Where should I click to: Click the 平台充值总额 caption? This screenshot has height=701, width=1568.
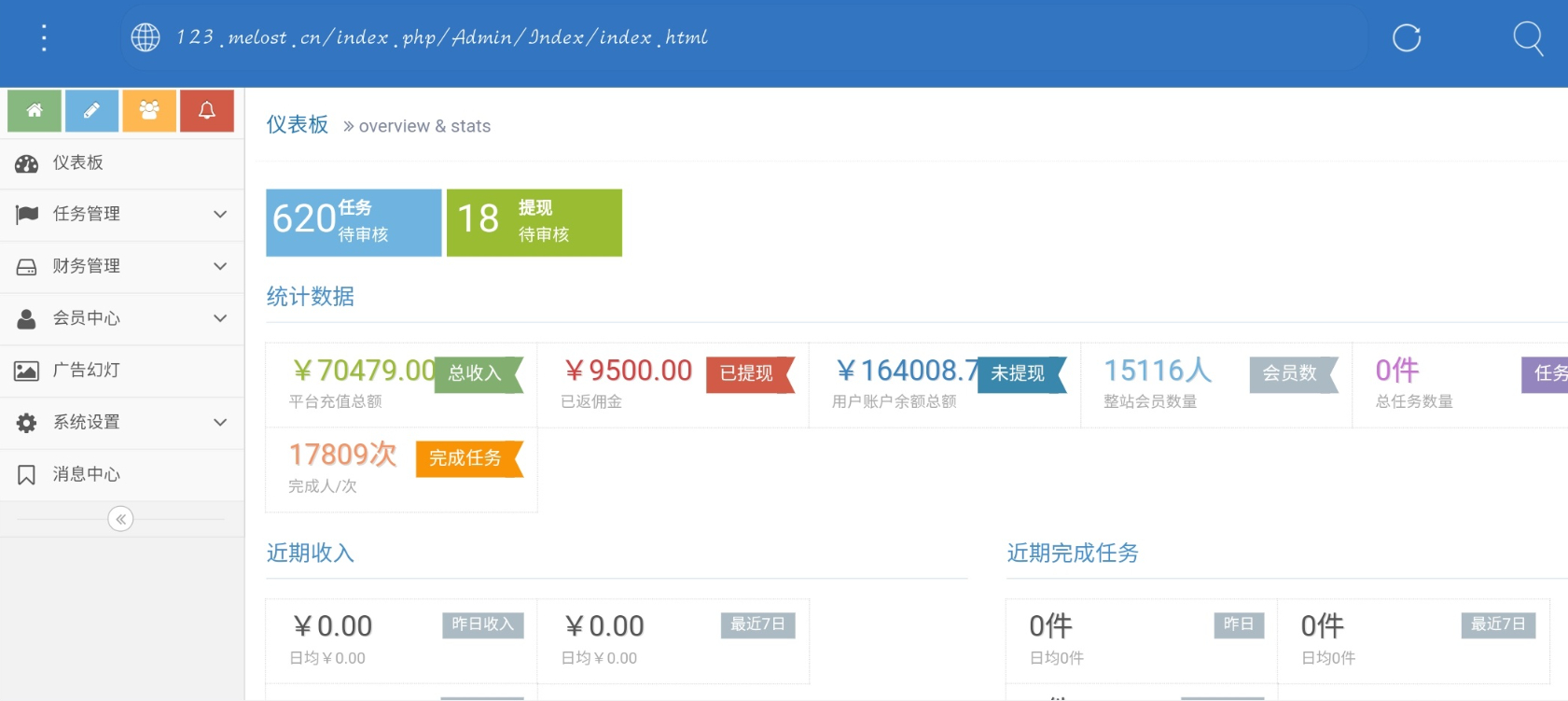335,401
